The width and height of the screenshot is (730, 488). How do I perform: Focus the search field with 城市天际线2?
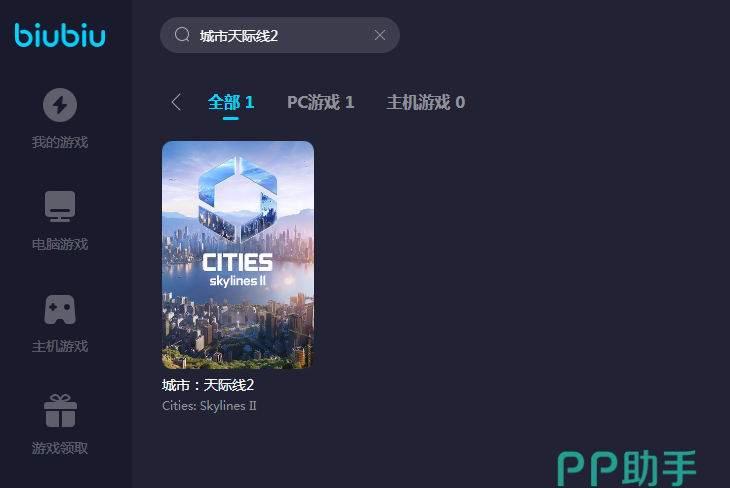(280, 35)
